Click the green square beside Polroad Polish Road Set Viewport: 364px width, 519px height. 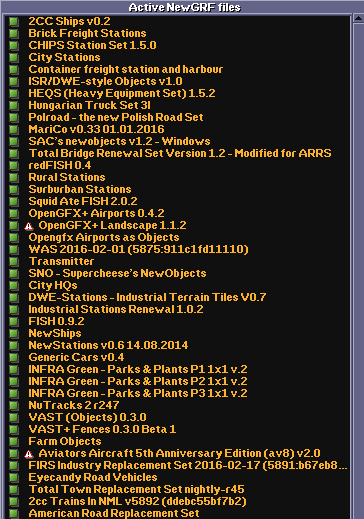pyautogui.click(x=14, y=118)
